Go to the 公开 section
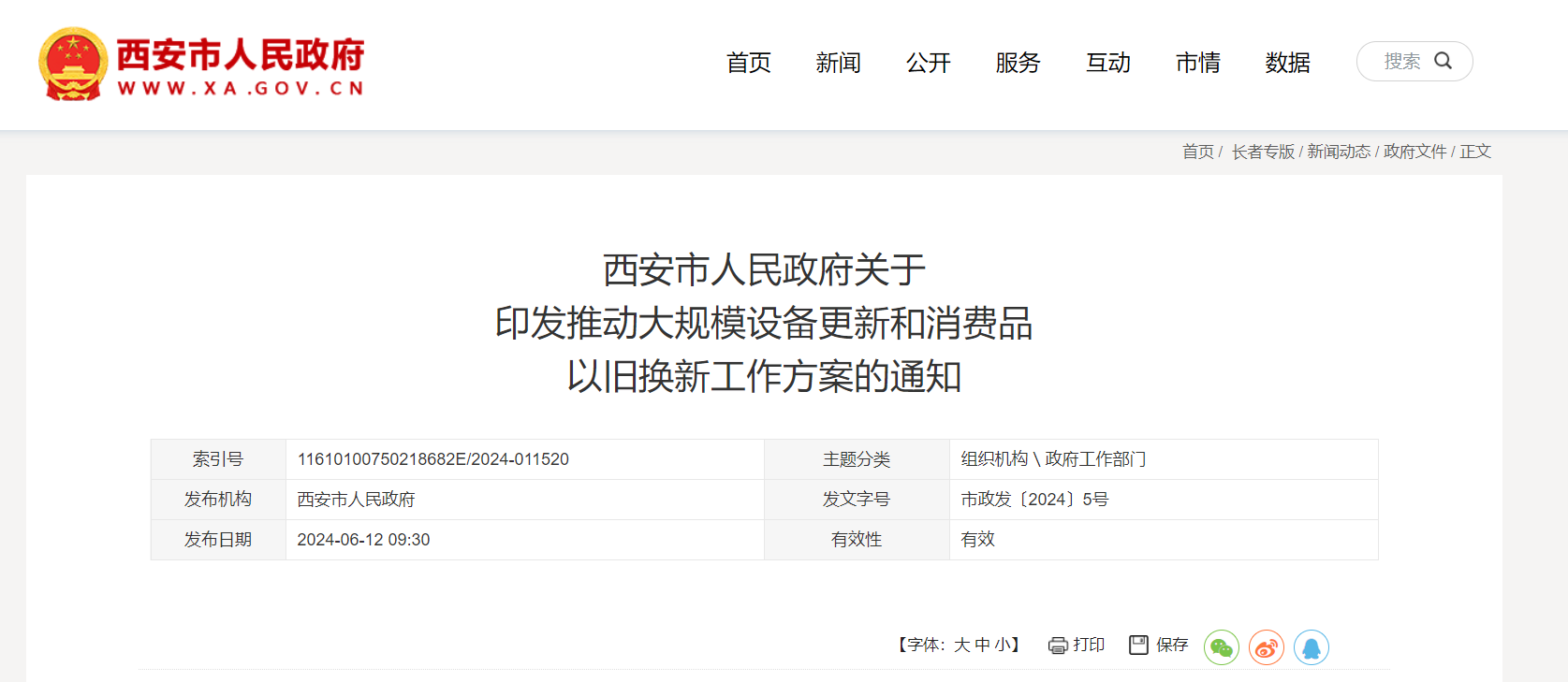 tap(928, 63)
